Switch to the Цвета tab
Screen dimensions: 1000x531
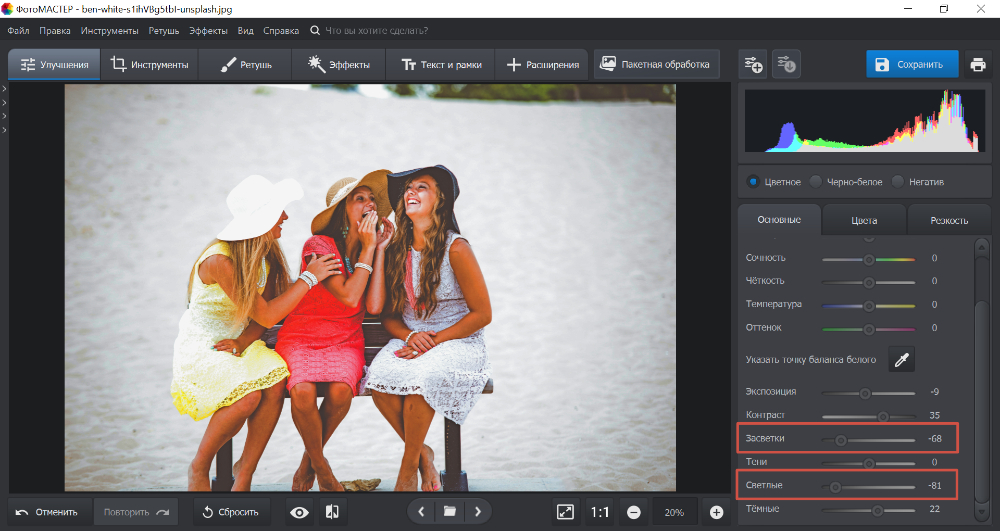[x=864, y=220]
